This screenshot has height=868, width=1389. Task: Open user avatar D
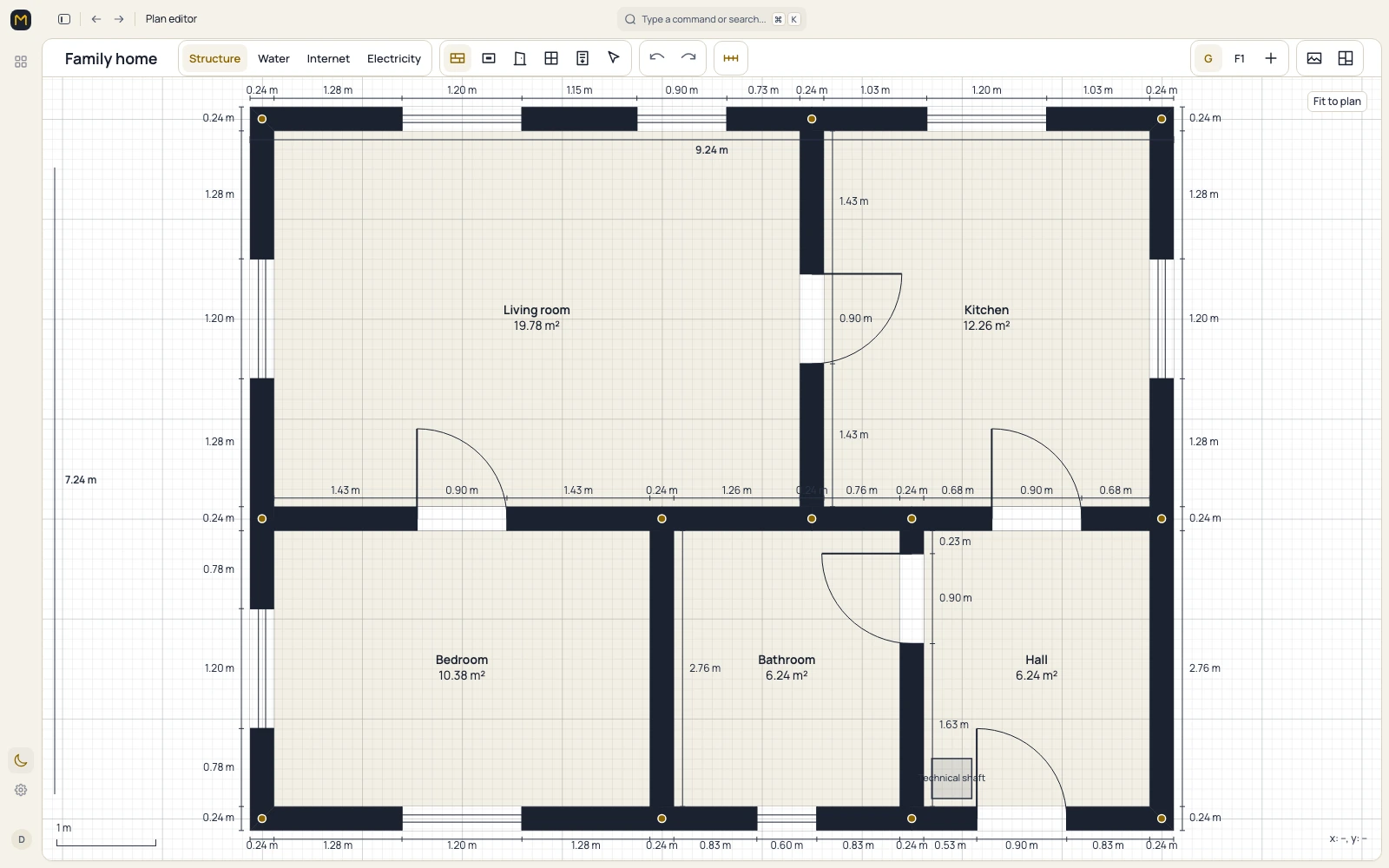[22, 839]
